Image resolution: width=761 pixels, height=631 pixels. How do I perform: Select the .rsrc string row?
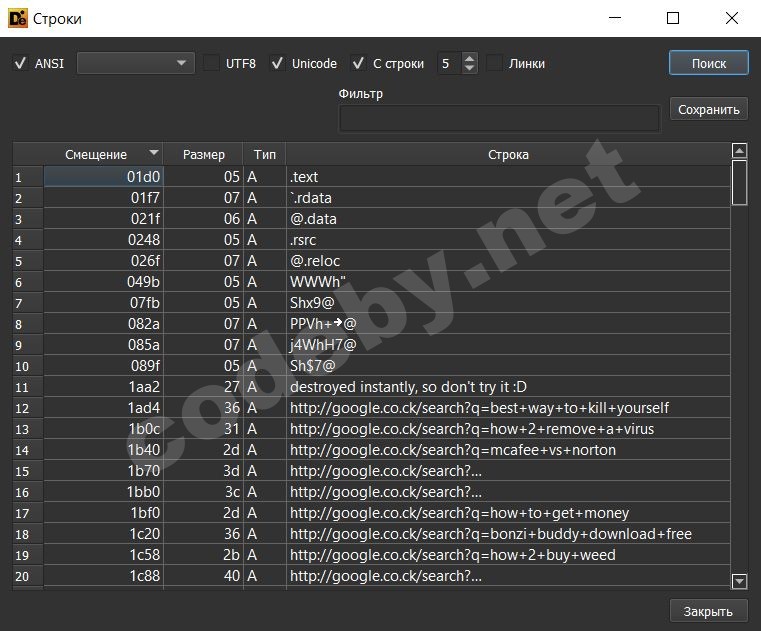click(508, 240)
